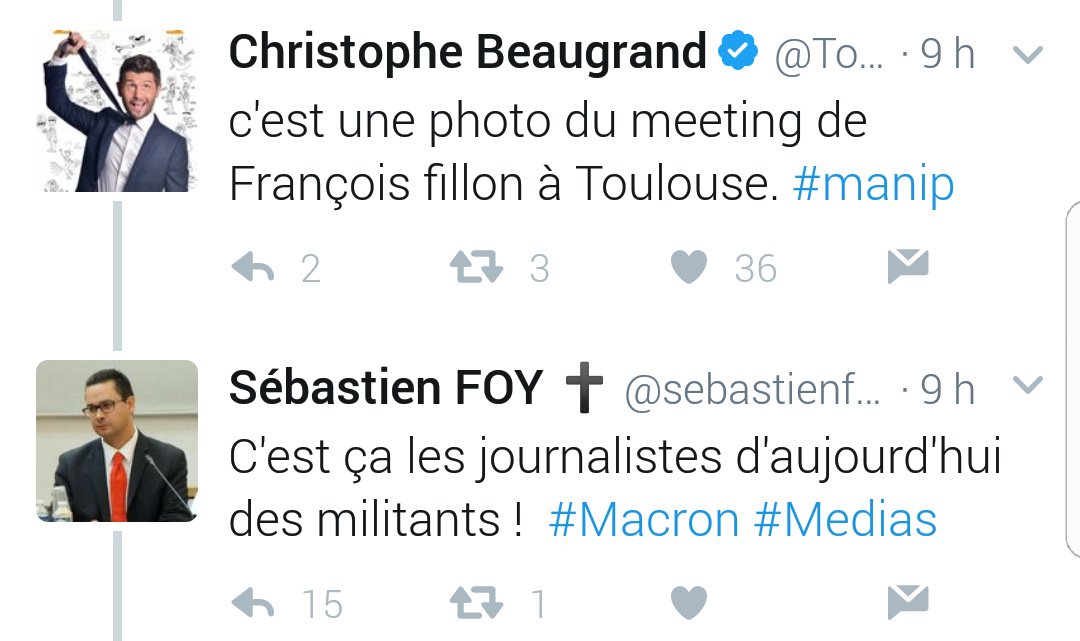
Task: Click the Sébastien FOY display name
Action: pos(385,388)
